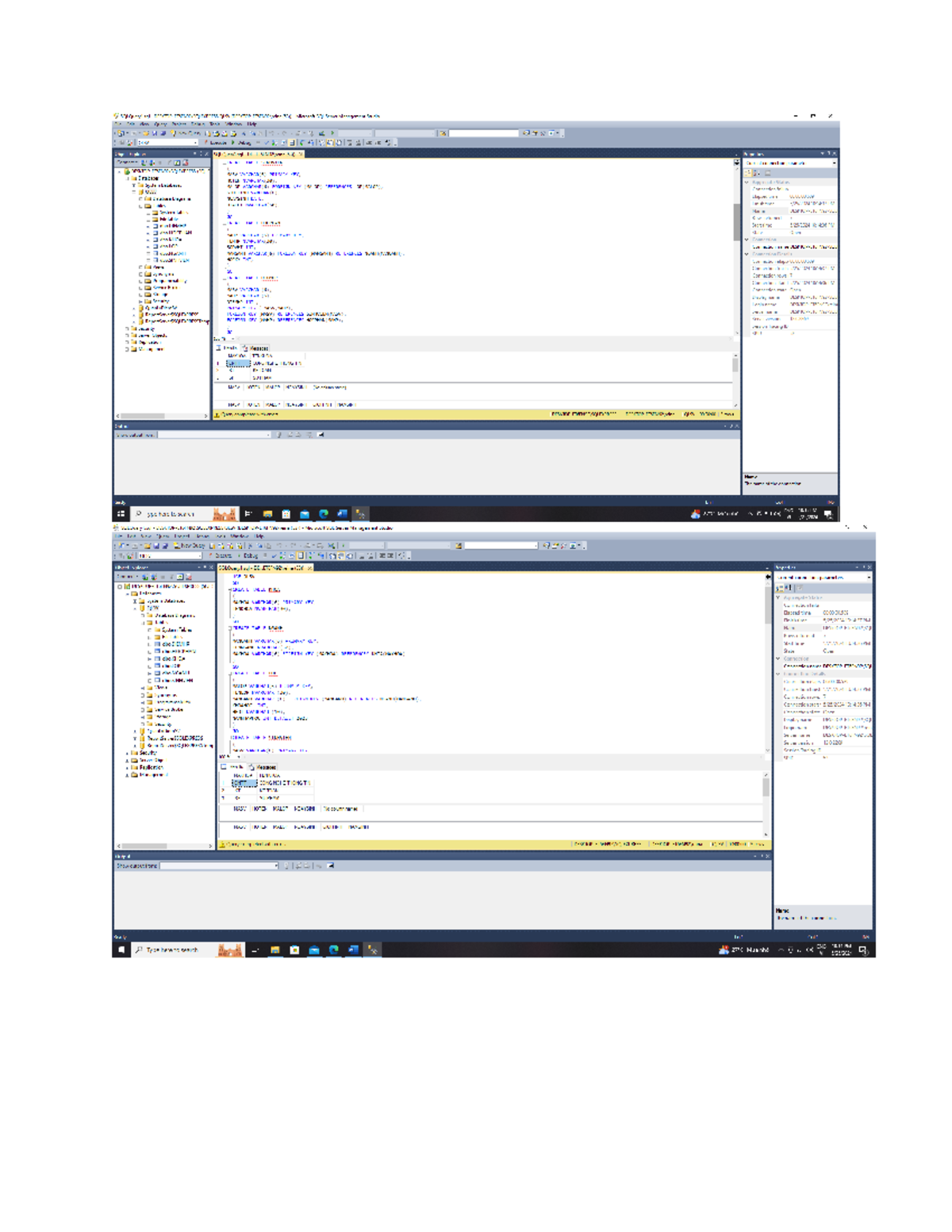The image size is (952, 1232).
Task: Click the Save icon on the query toolbar
Action: pyautogui.click(x=155, y=132)
